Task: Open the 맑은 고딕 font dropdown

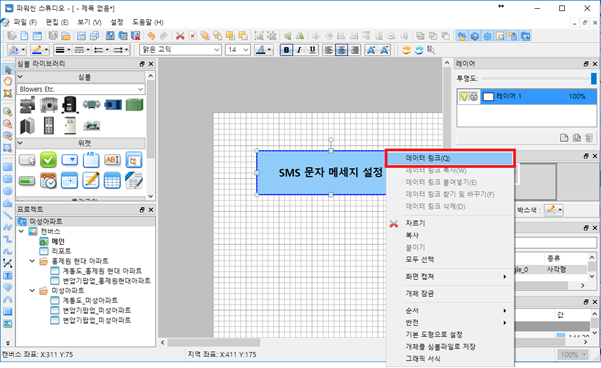Action: 180,50
